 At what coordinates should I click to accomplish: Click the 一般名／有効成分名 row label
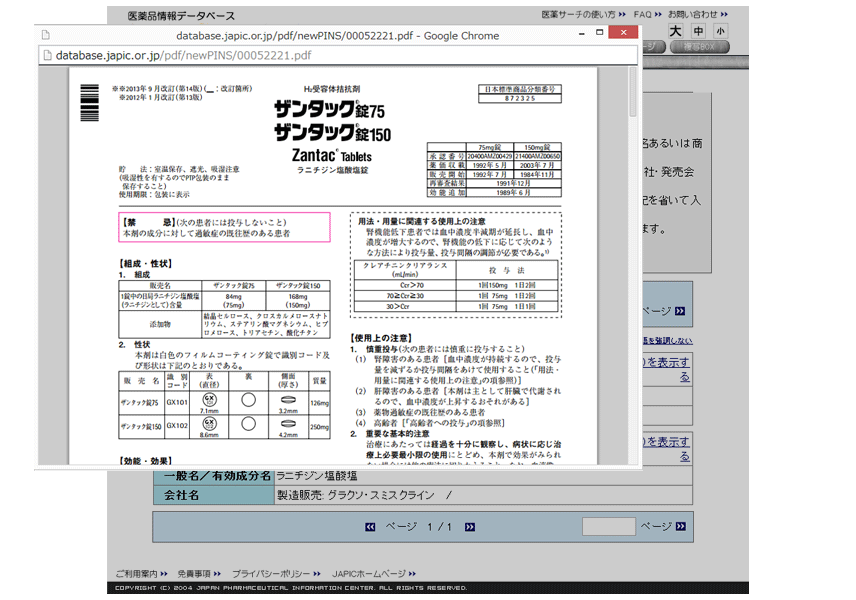click(217, 476)
